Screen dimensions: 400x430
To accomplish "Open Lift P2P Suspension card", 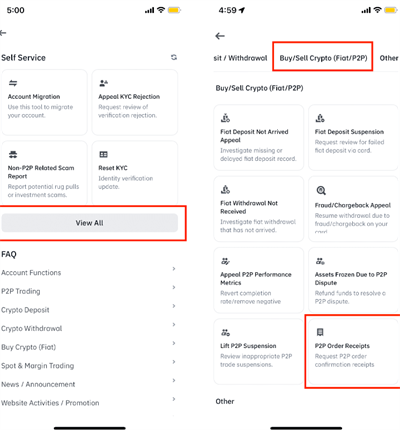I will pyautogui.click(x=258, y=352).
